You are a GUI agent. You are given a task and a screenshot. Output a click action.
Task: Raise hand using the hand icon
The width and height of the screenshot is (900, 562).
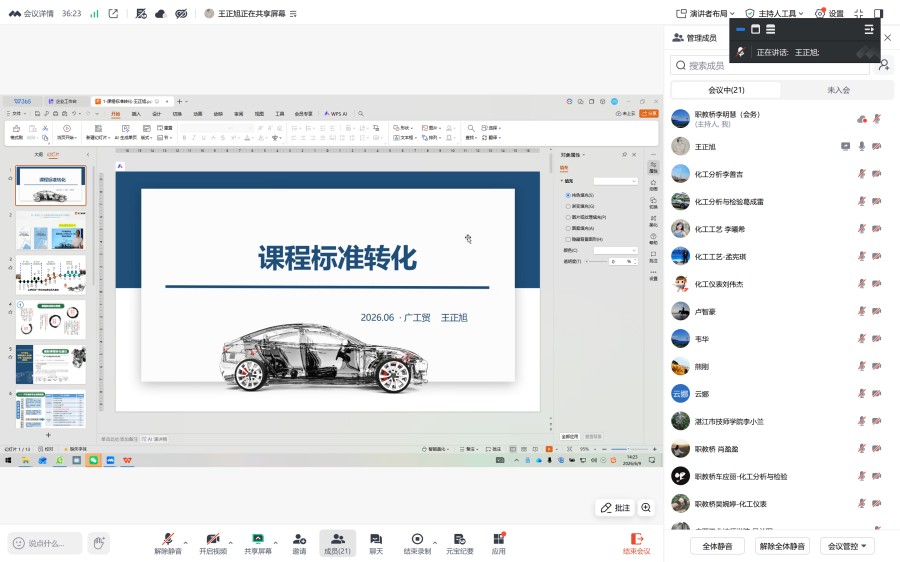click(99, 542)
